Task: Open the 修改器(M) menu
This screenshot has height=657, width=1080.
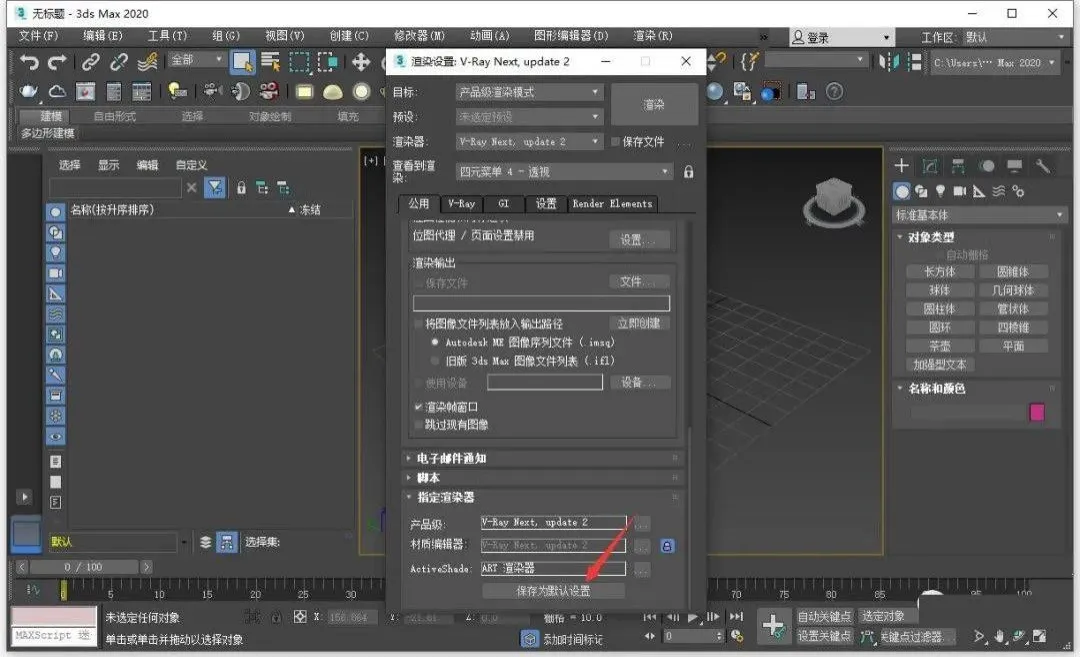Action: click(x=419, y=36)
